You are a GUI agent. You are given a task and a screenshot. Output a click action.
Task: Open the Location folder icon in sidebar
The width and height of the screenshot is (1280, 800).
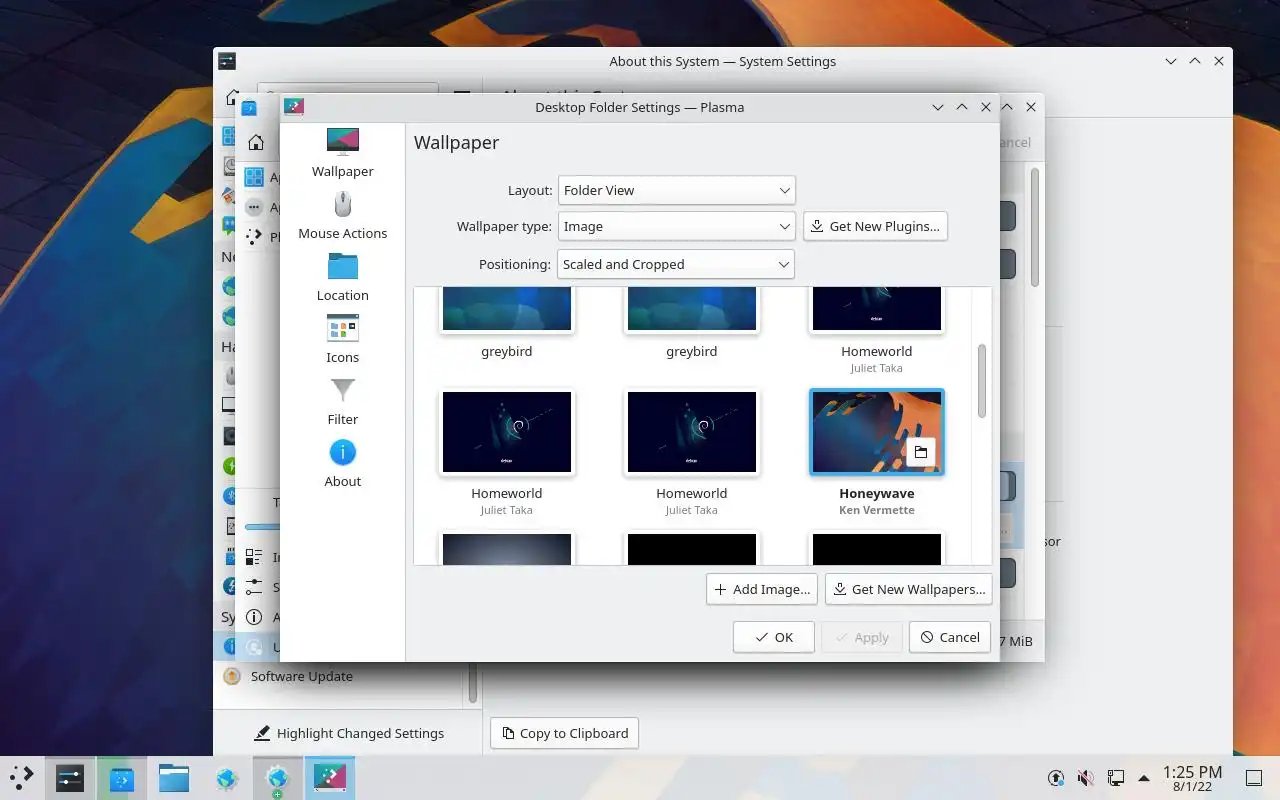(x=342, y=266)
